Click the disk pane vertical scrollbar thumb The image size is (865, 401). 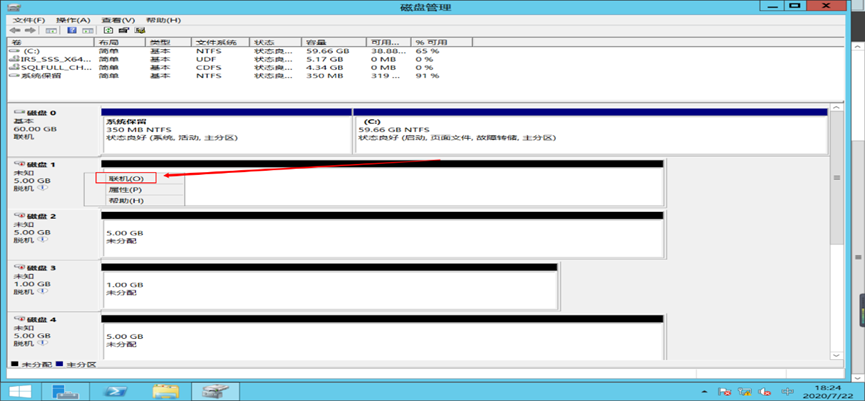pos(836,178)
